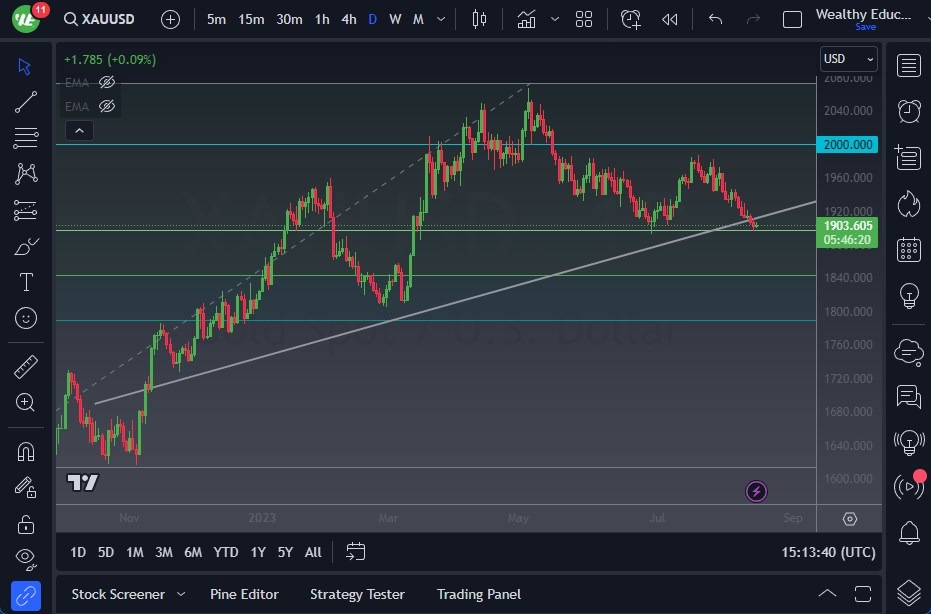This screenshot has width=931, height=614.
Task: Expand the Stock Screener dropdown arrow
Action: pos(180,594)
